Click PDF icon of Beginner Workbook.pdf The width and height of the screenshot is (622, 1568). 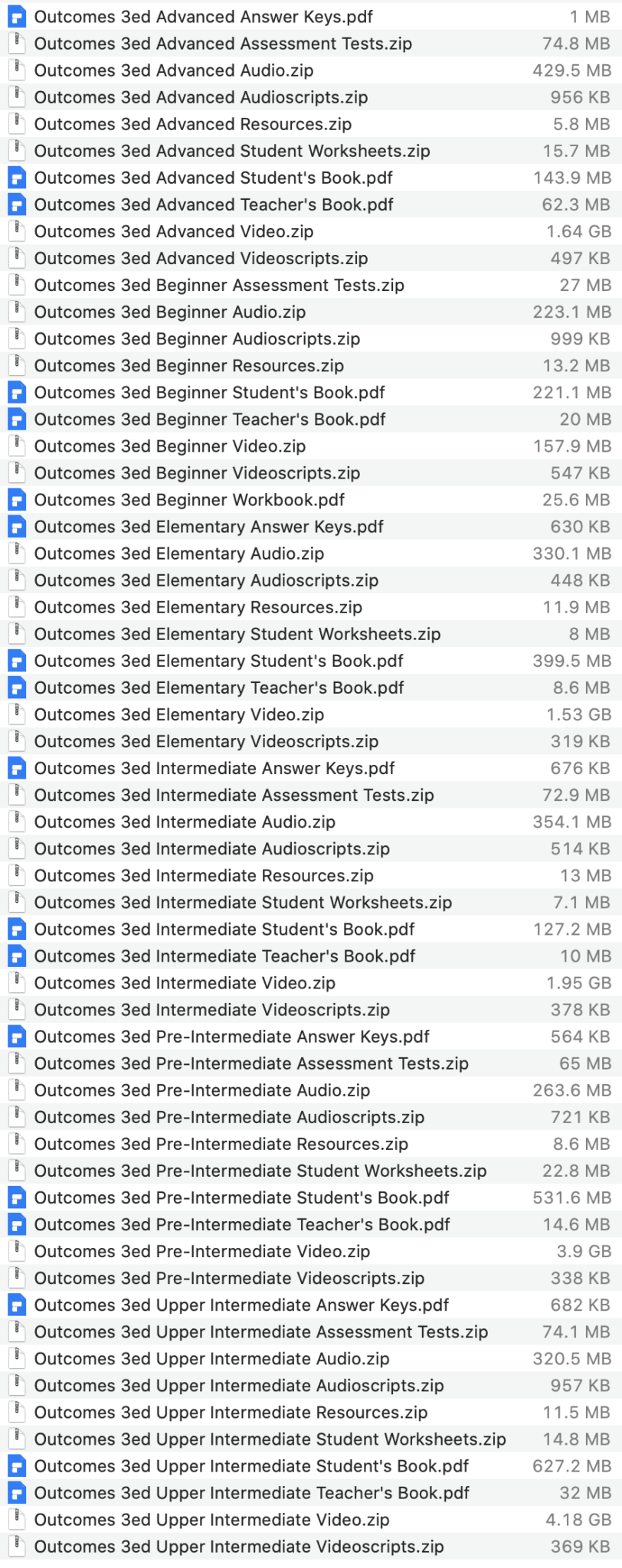(17, 500)
